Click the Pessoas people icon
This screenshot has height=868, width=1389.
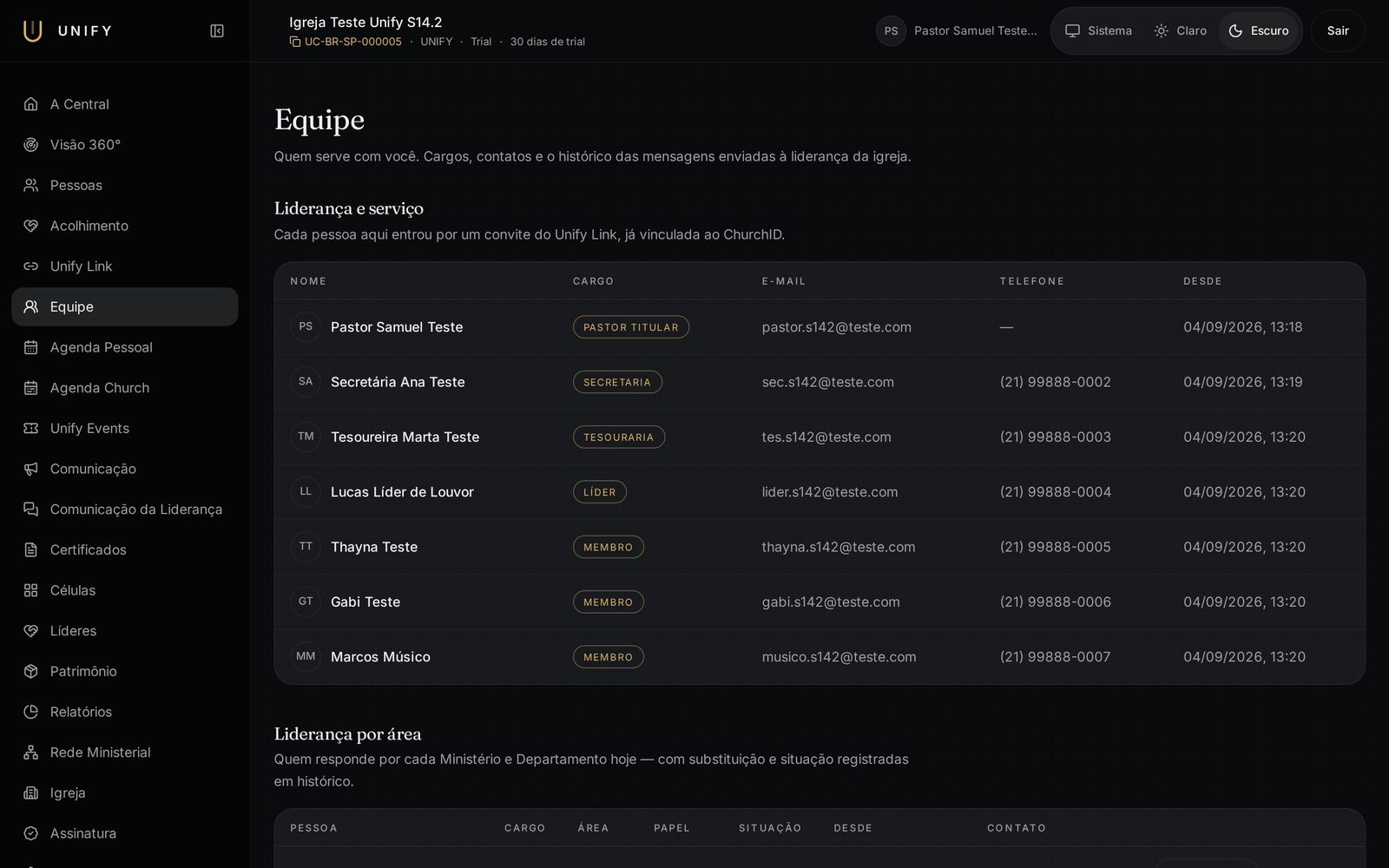coord(31,185)
